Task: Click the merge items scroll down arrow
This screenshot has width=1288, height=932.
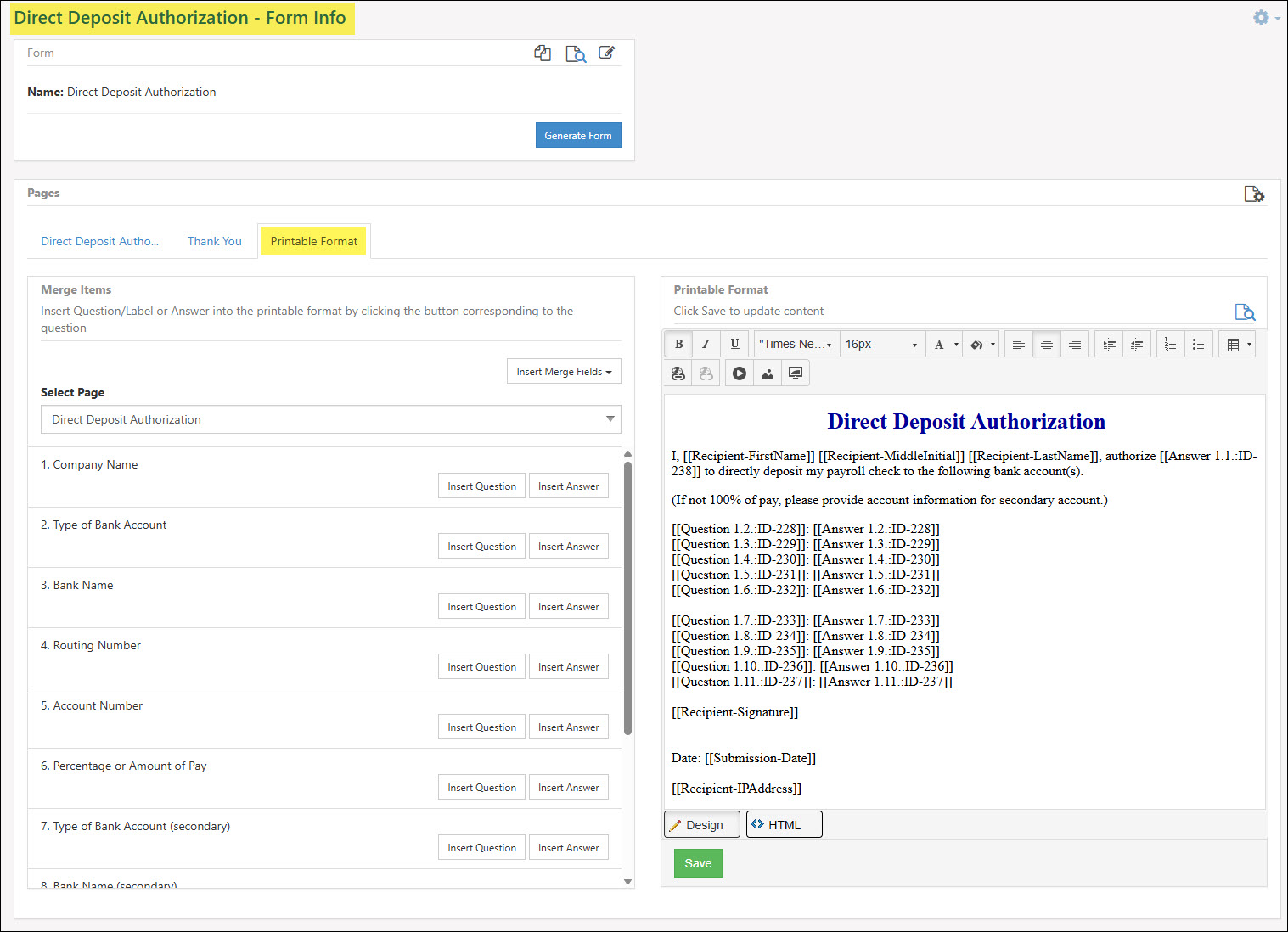Action: tap(627, 882)
